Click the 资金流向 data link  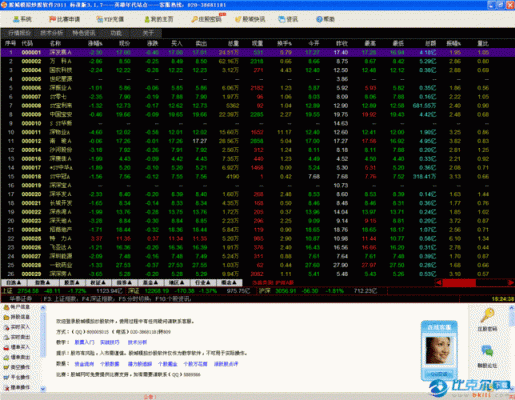pos(84,364)
